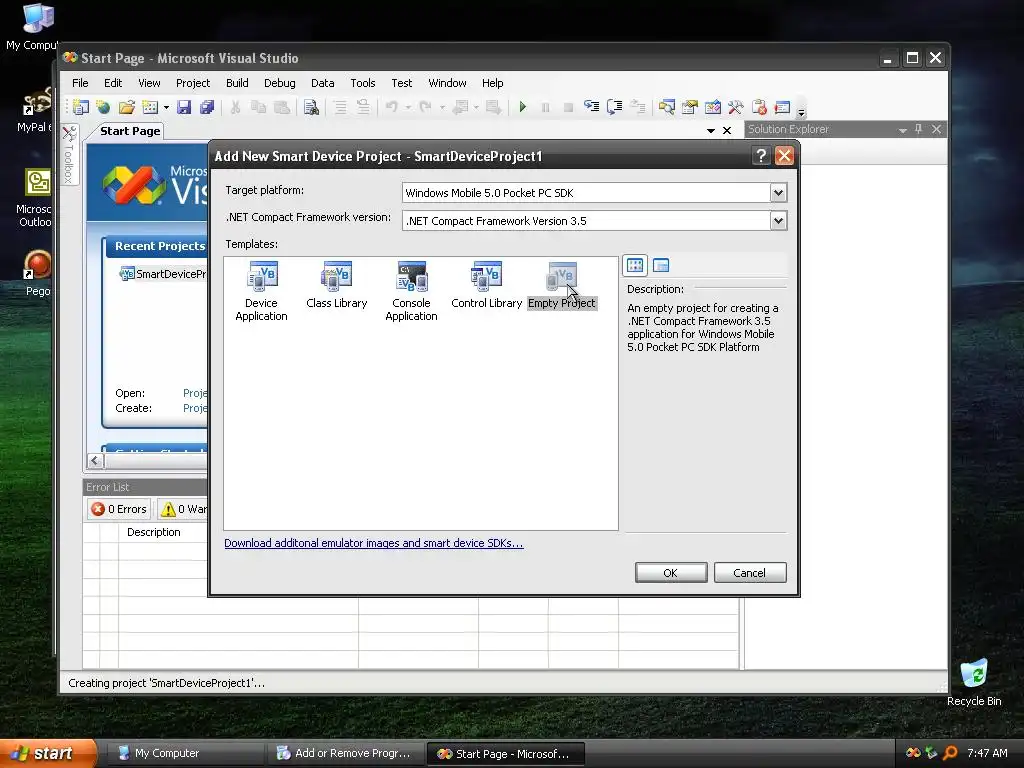
Task: Switch to My Computer taskbar item
Action: [x=185, y=753]
